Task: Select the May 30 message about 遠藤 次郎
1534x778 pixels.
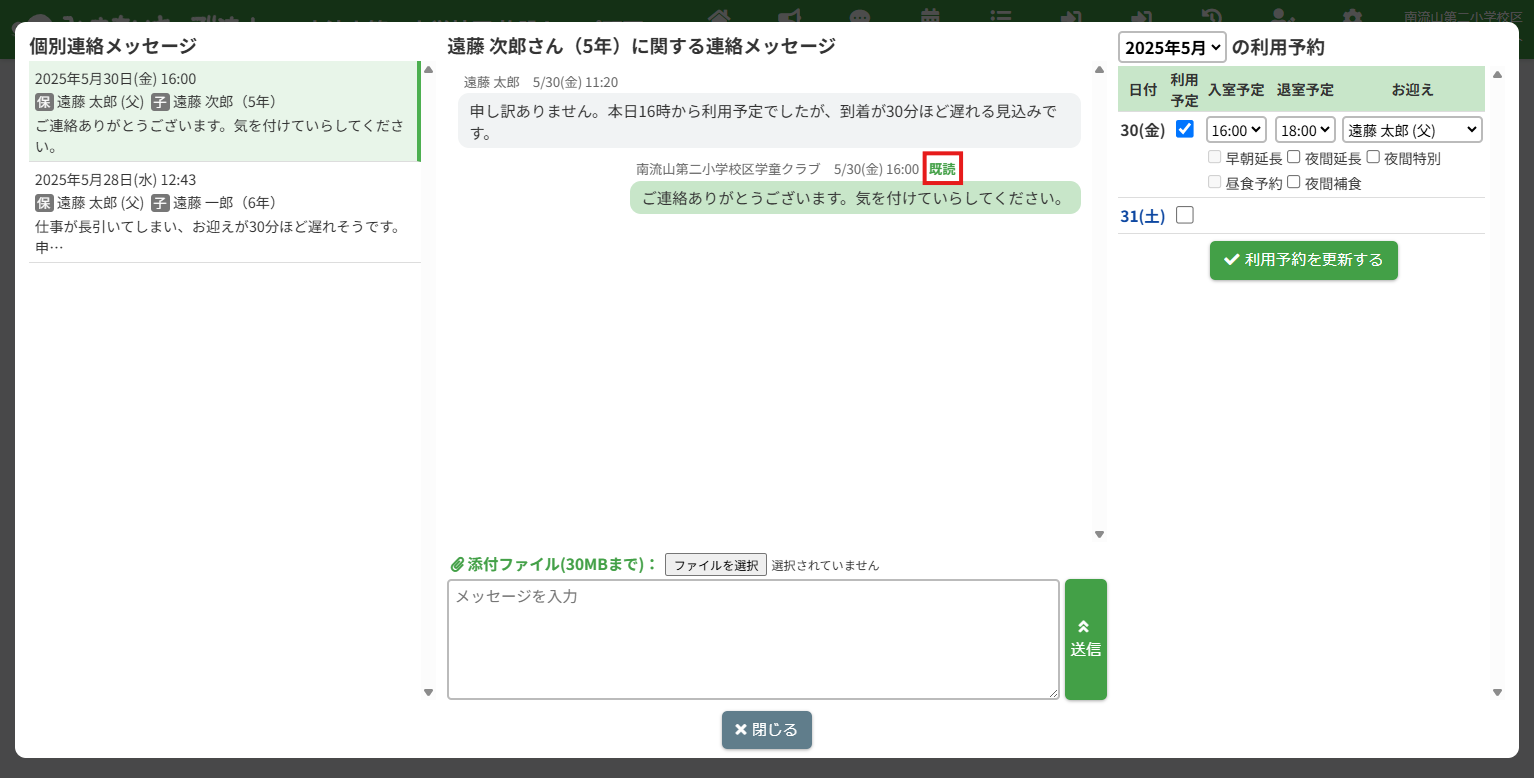Action: point(224,111)
